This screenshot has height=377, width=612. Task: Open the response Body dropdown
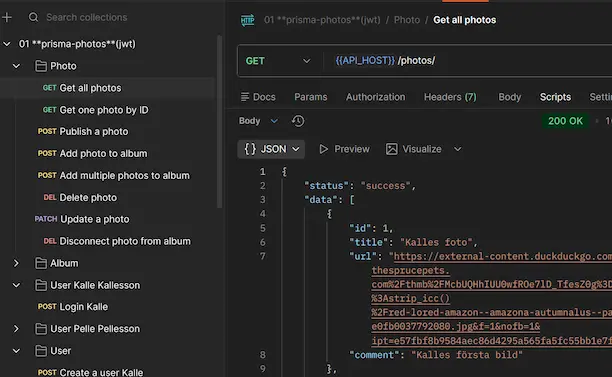tap(258, 121)
